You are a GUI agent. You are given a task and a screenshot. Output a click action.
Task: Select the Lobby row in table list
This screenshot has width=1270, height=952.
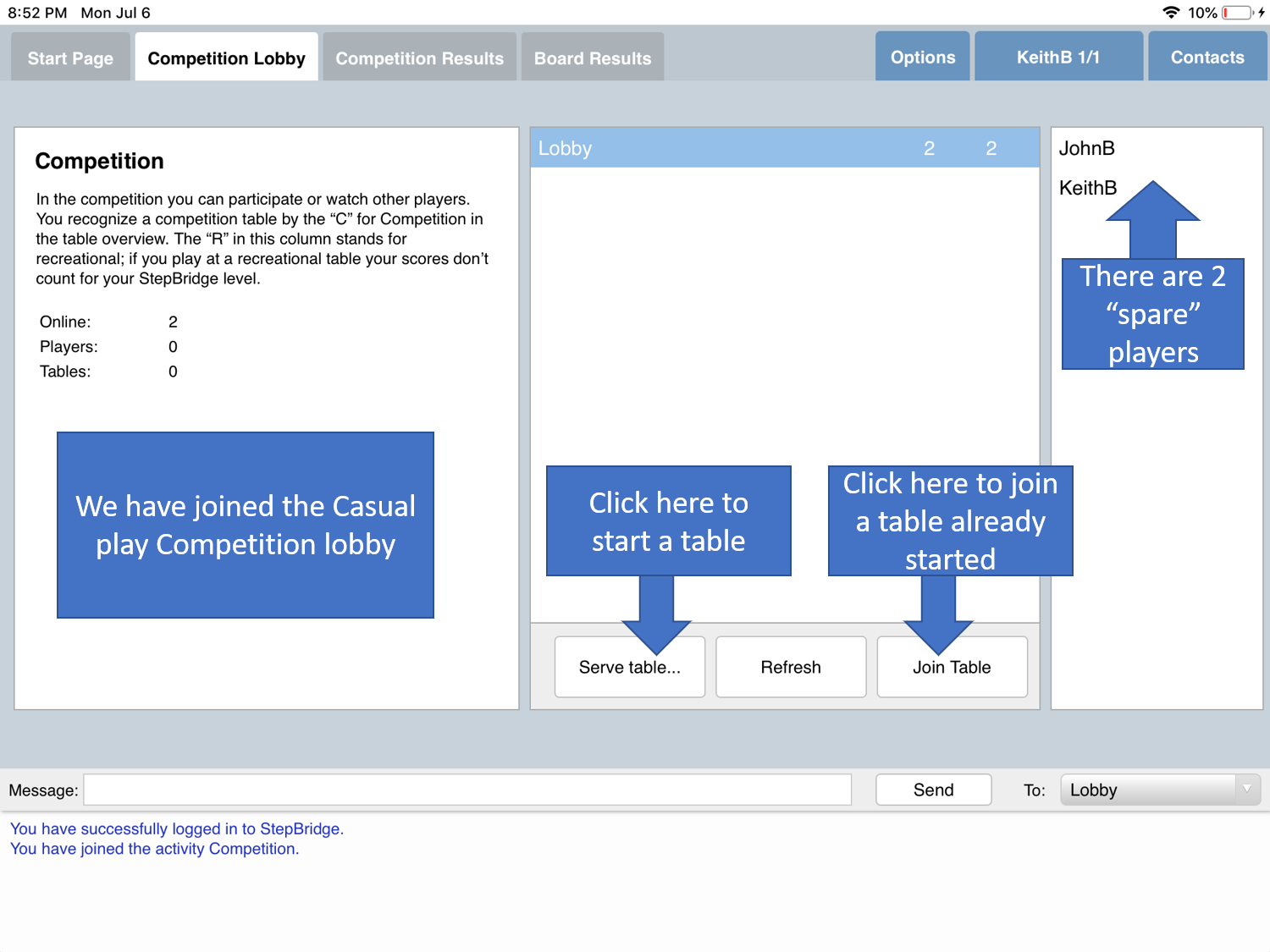[x=784, y=148]
